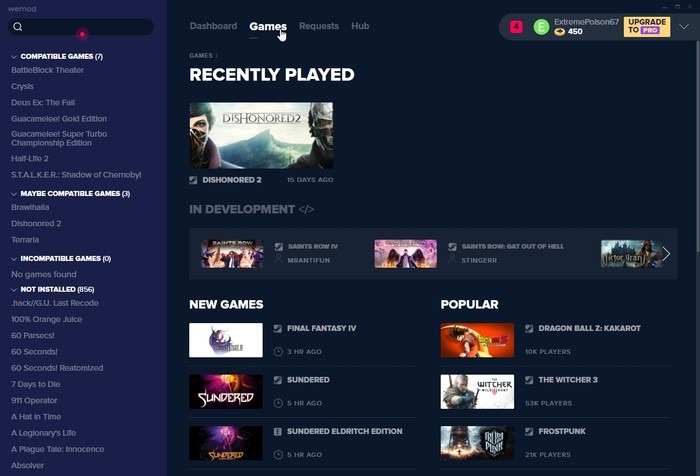Screen dimensions: 700x476
Task: Select Brawlhalla in sidebar
Action: pyautogui.click(x=30, y=207)
